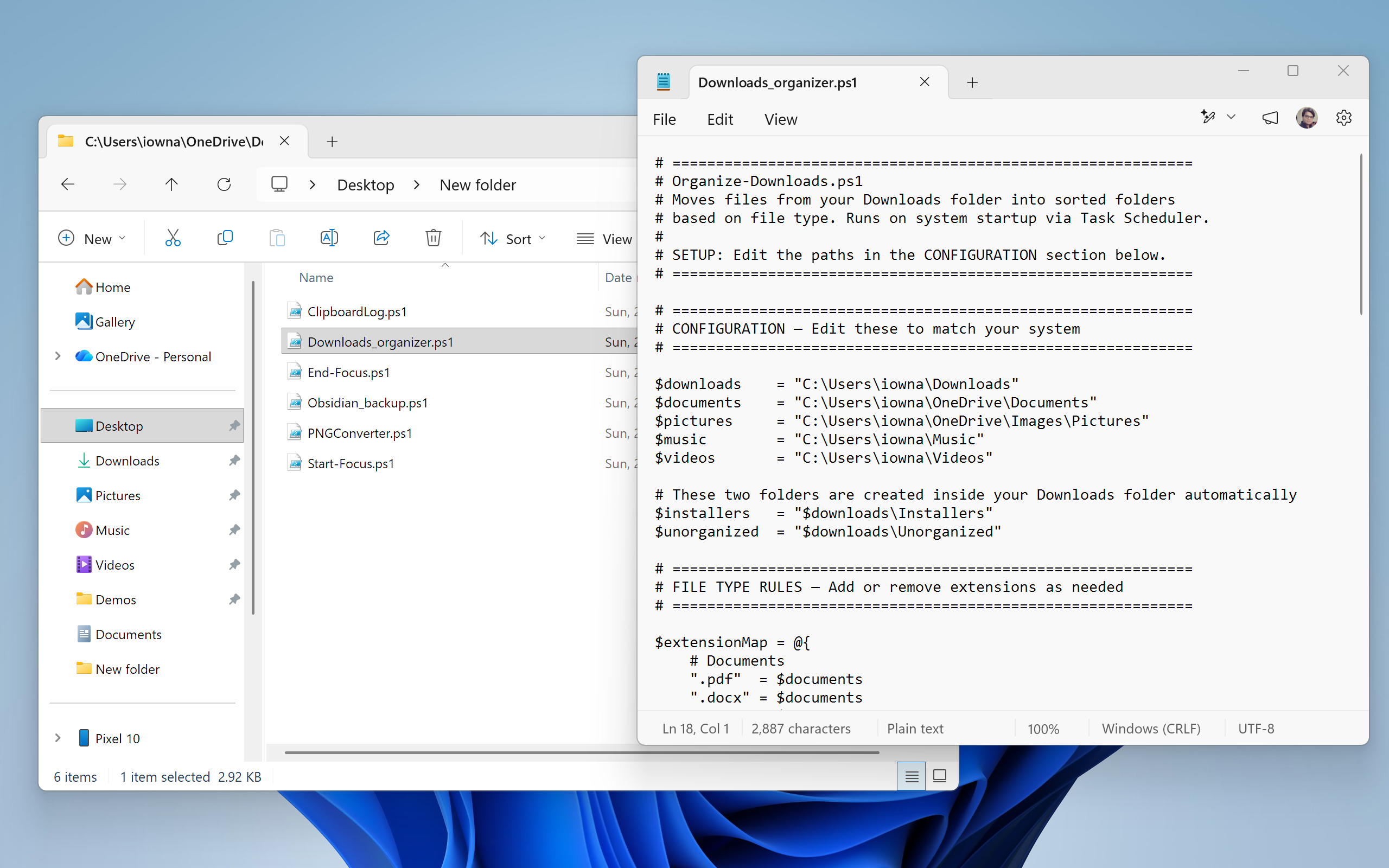Expand the OneDrive - Personal tree node
The width and height of the screenshot is (1389, 868).
tap(58, 356)
